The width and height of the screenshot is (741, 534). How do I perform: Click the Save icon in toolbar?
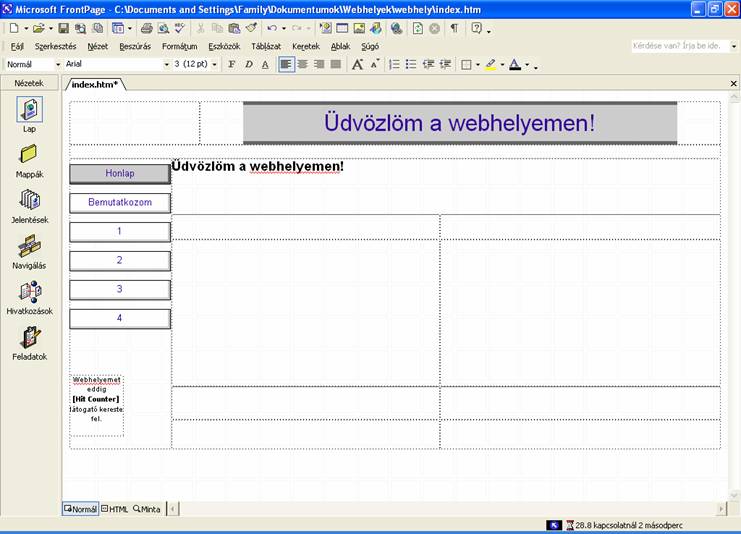(64, 28)
